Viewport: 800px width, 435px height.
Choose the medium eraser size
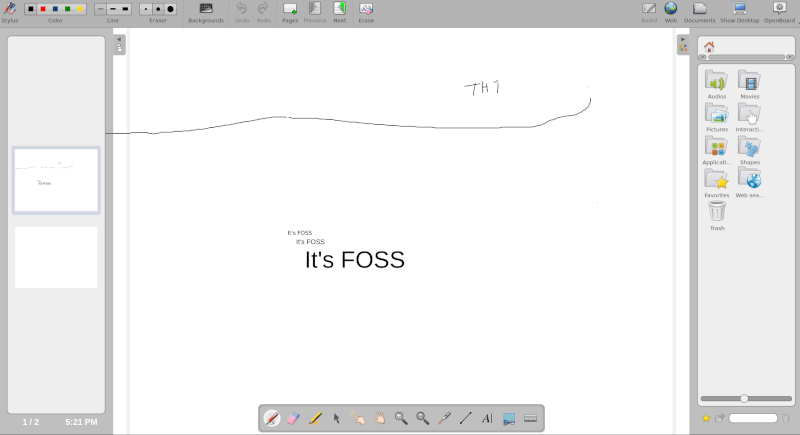coord(158,9)
